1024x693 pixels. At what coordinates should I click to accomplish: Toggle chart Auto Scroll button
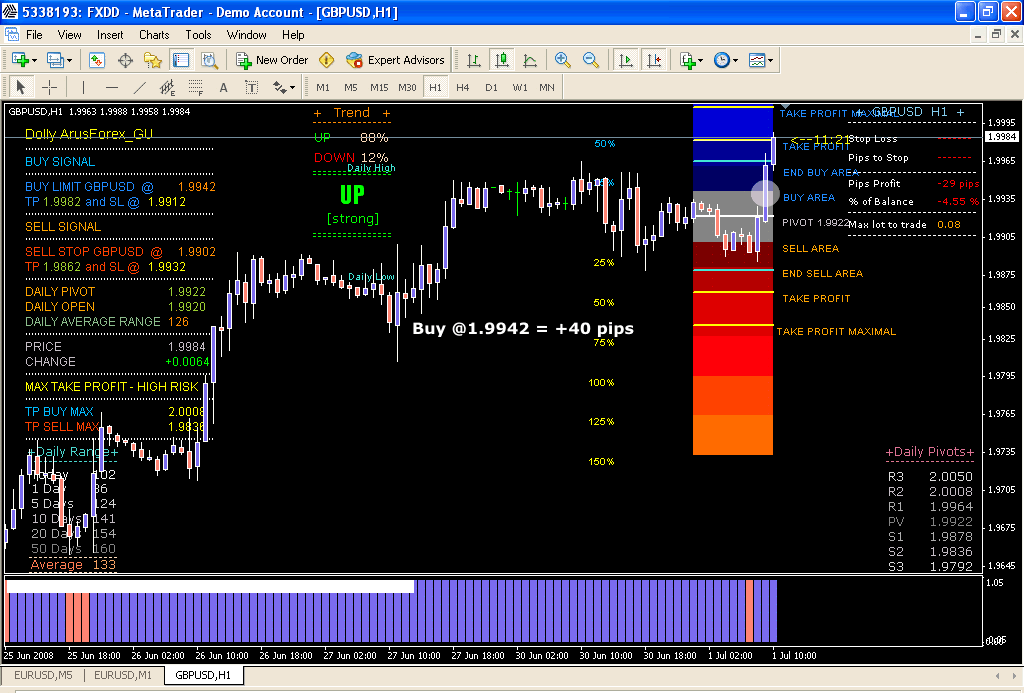[x=625, y=60]
